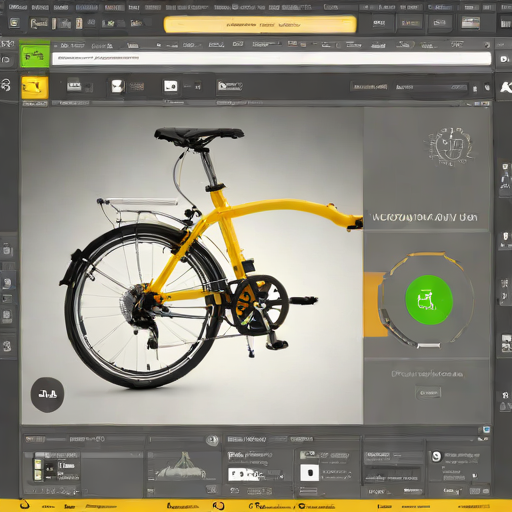Click the round knob icon in the bottom panel header
512x512 pixels.
click(212, 440)
